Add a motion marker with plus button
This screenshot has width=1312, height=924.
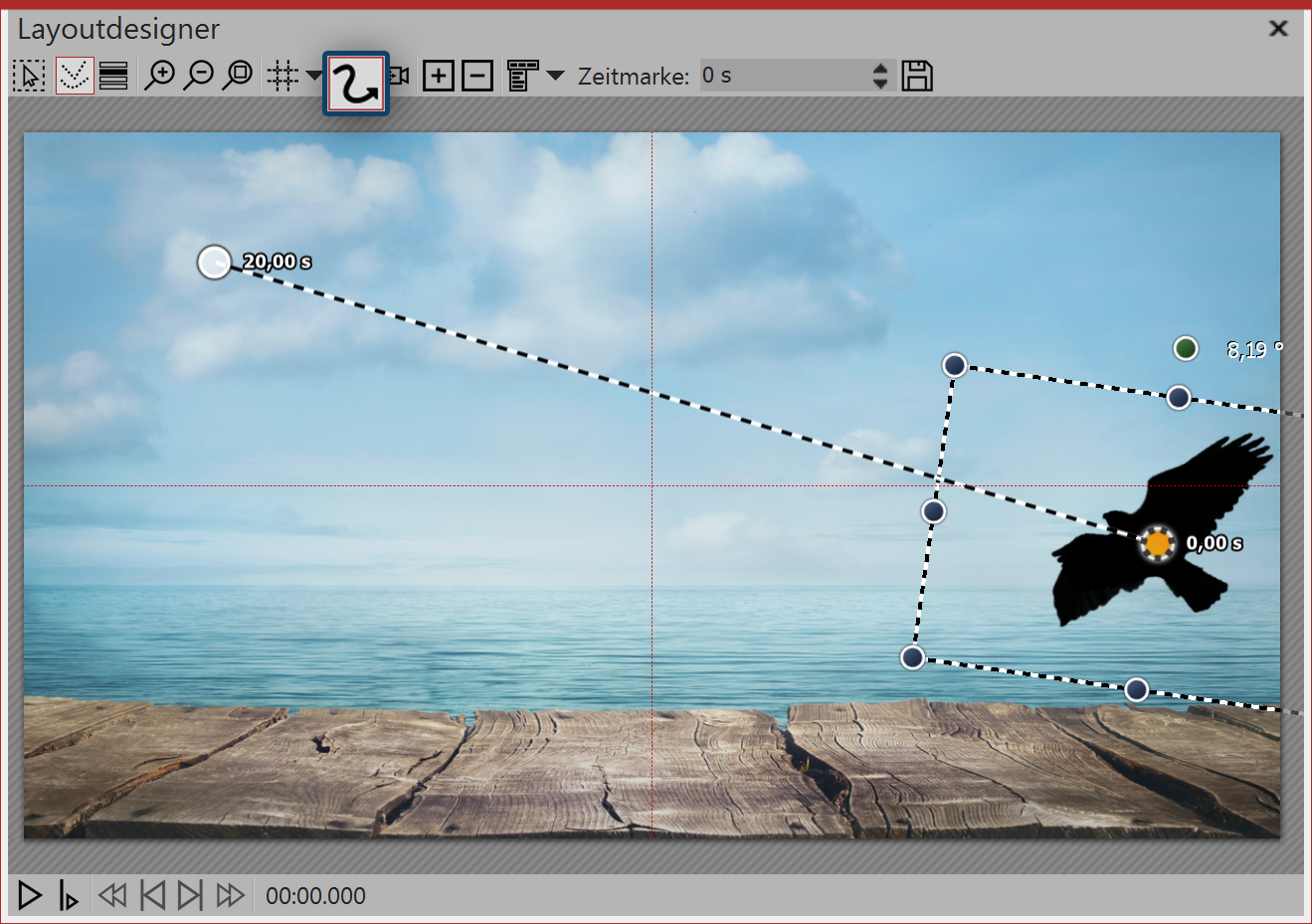pyautogui.click(x=438, y=76)
